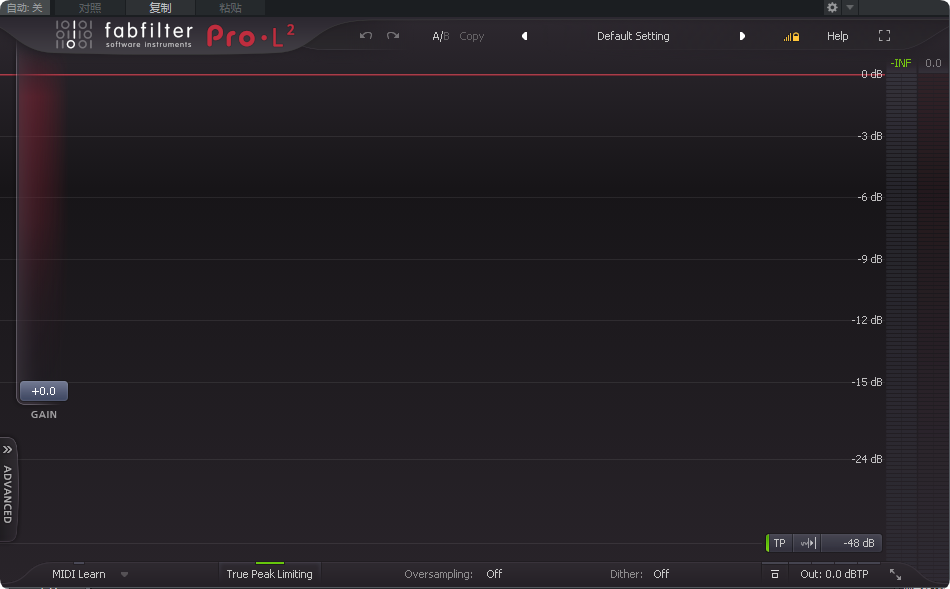Click the GAIN label under slider

pyautogui.click(x=44, y=414)
